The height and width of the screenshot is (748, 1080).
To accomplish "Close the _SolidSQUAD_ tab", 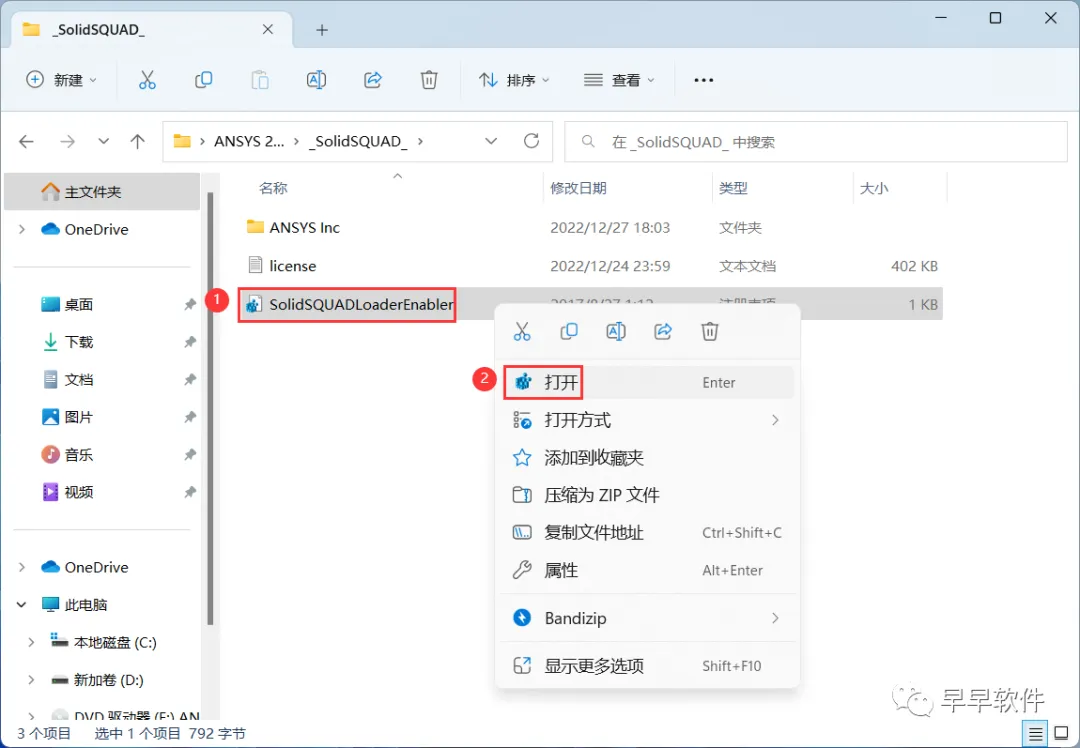I will 268,30.
